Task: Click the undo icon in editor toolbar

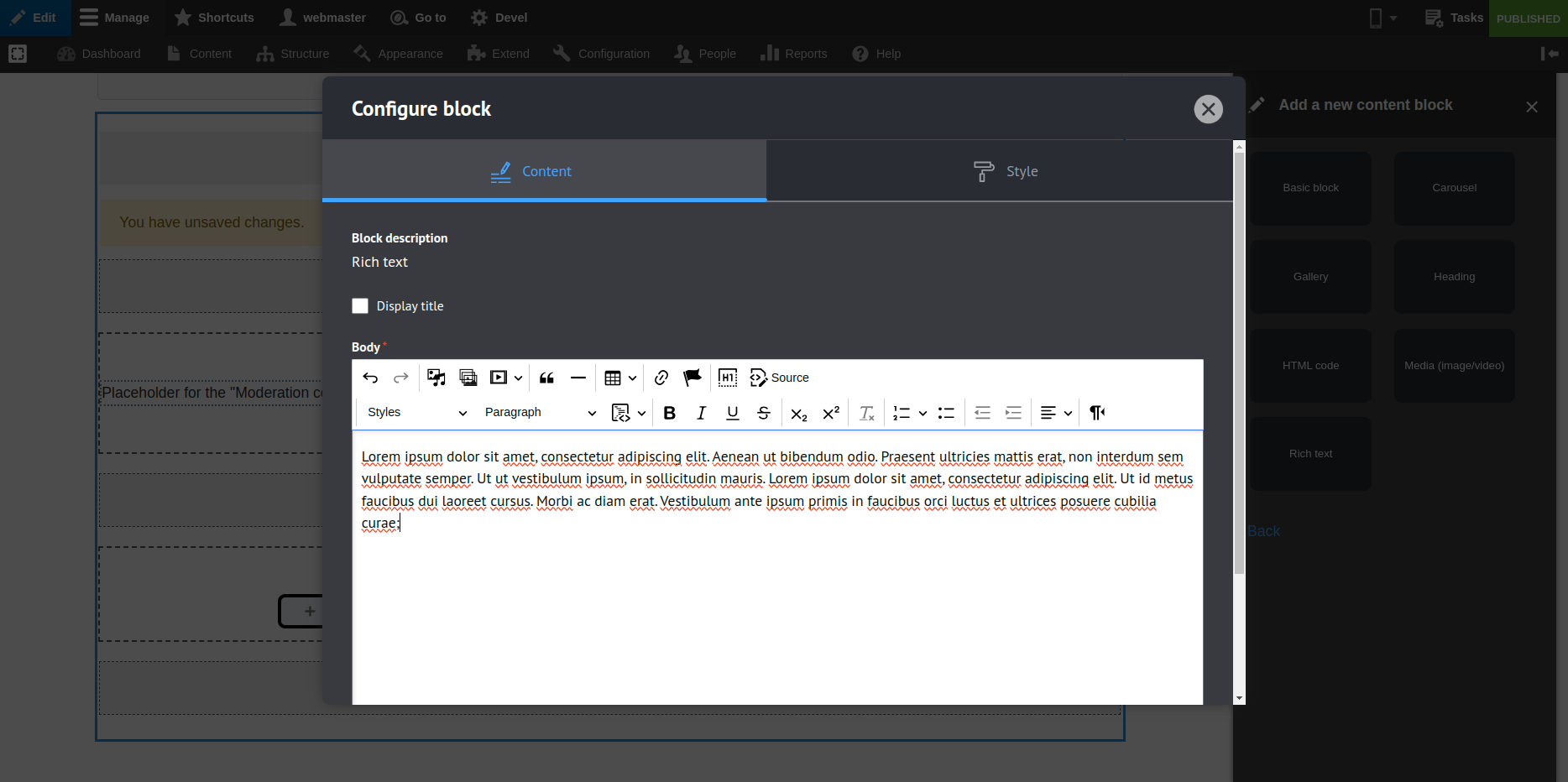Action: click(x=370, y=378)
